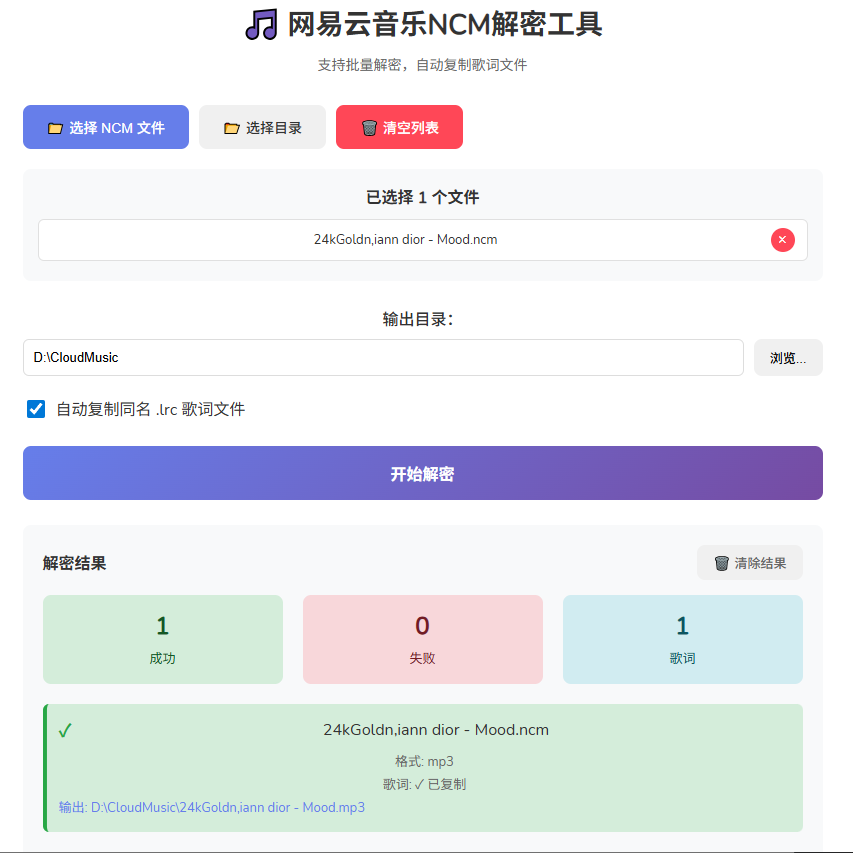853x853 pixels.
Task: Browse for output folder with 浏览...
Action: click(x=788, y=357)
